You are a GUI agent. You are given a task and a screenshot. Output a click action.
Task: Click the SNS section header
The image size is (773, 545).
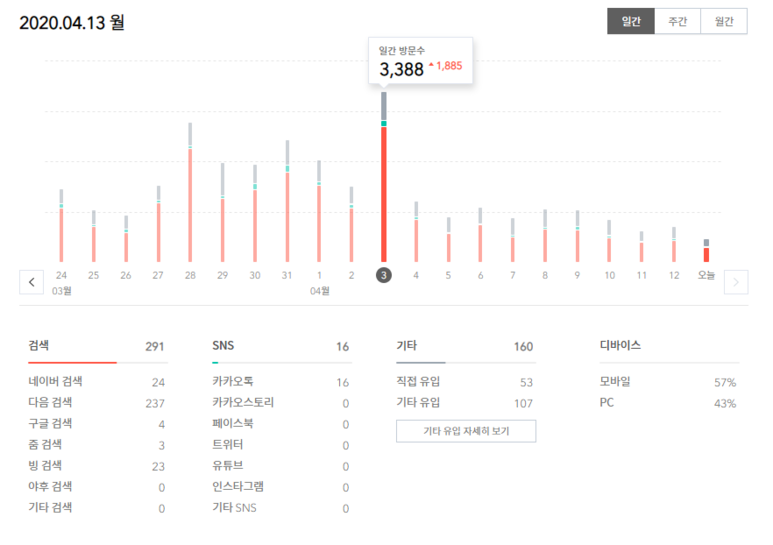tap(223, 345)
